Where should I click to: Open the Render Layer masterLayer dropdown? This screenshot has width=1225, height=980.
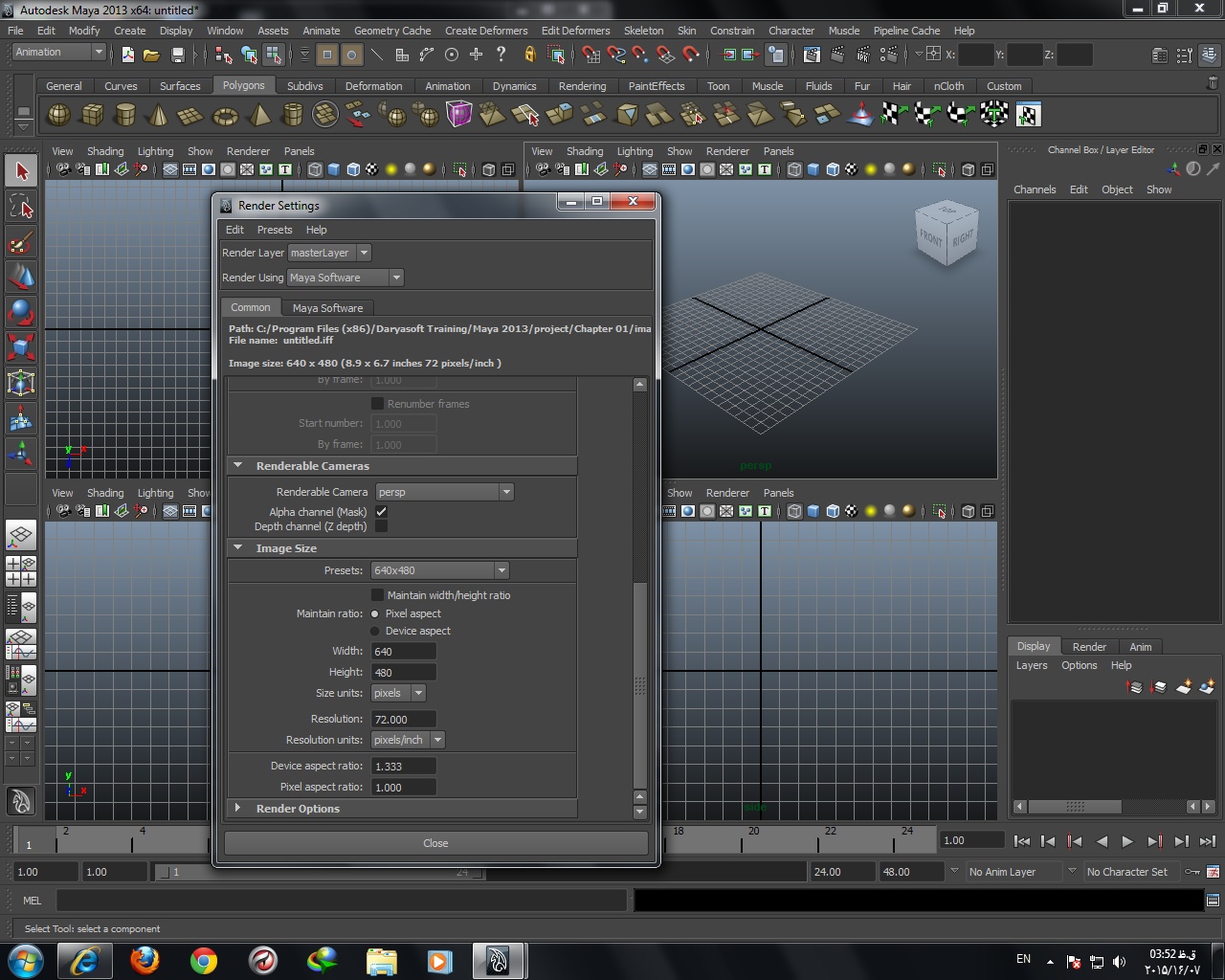(x=329, y=253)
